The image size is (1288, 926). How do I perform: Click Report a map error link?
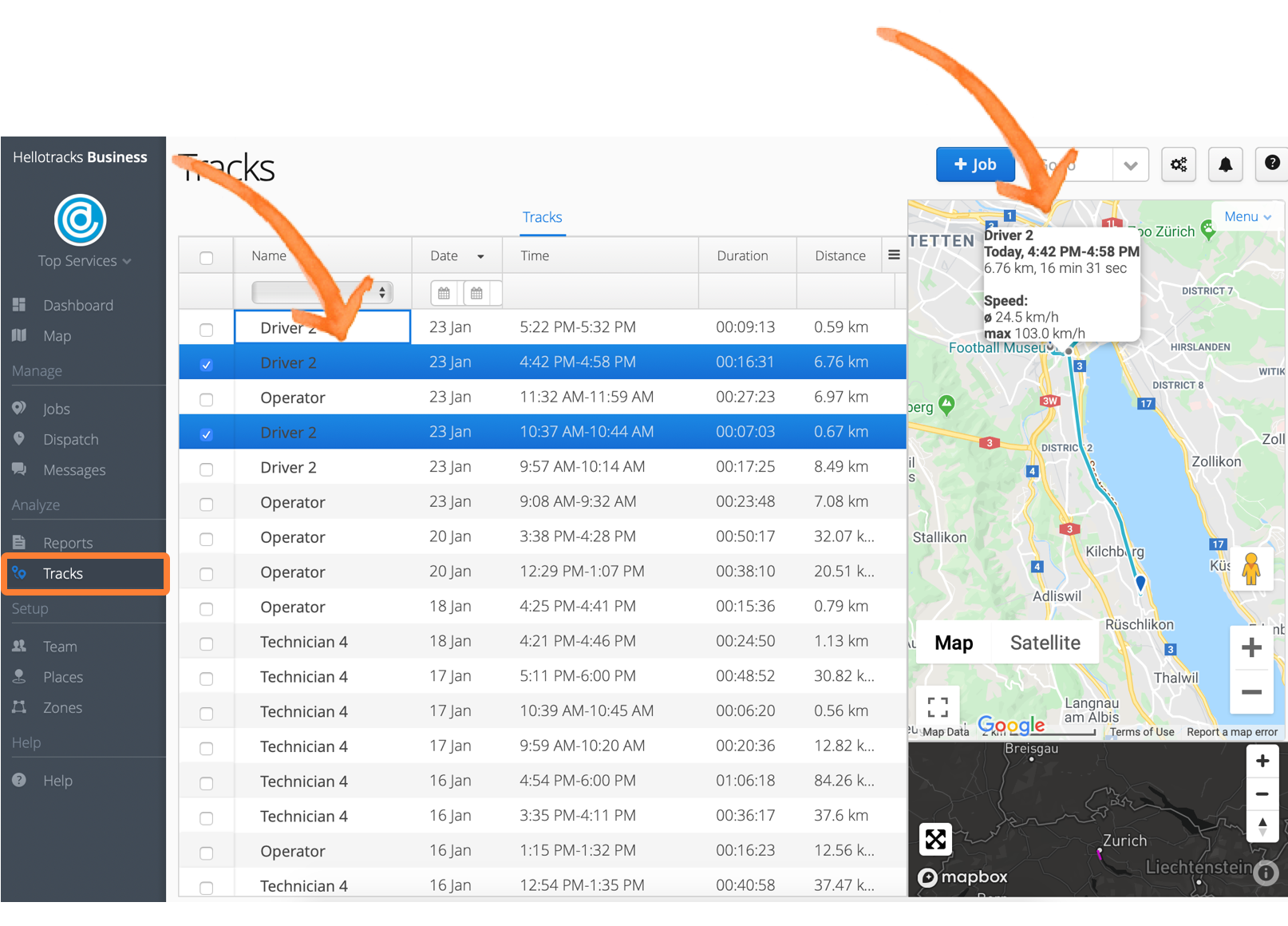pyautogui.click(x=1231, y=732)
